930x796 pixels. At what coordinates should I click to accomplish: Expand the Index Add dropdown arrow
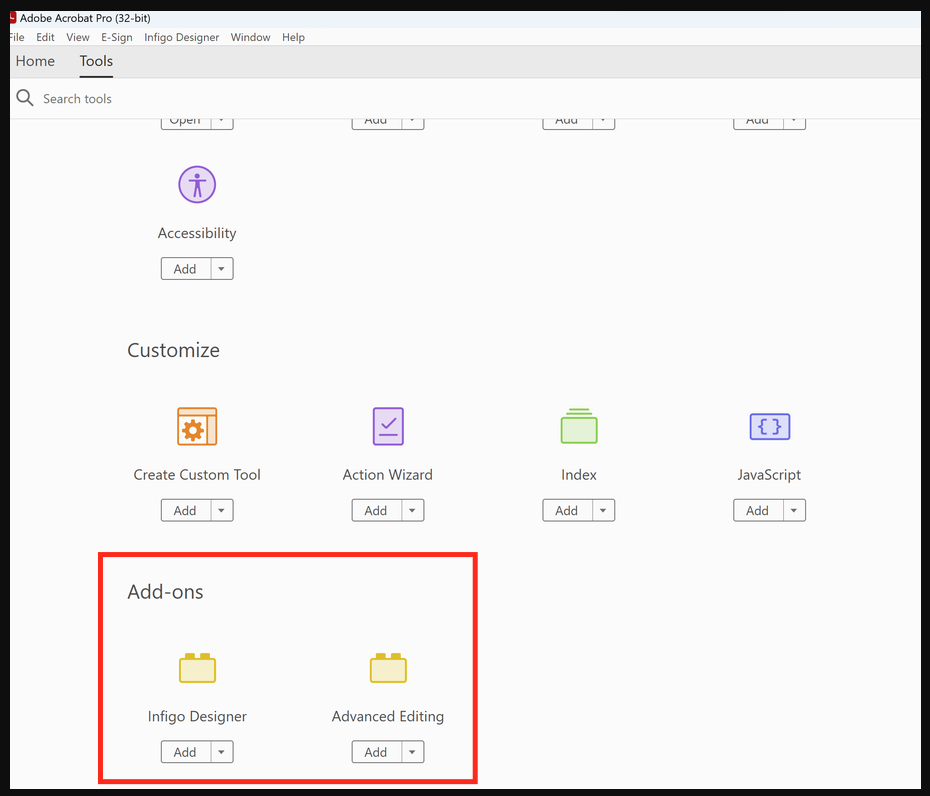point(603,510)
